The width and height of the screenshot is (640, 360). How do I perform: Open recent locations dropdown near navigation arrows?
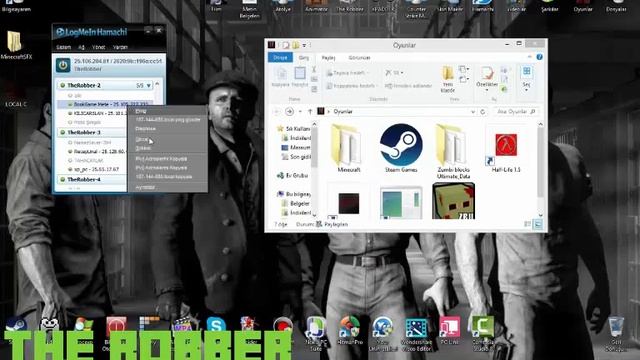pos(300,111)
